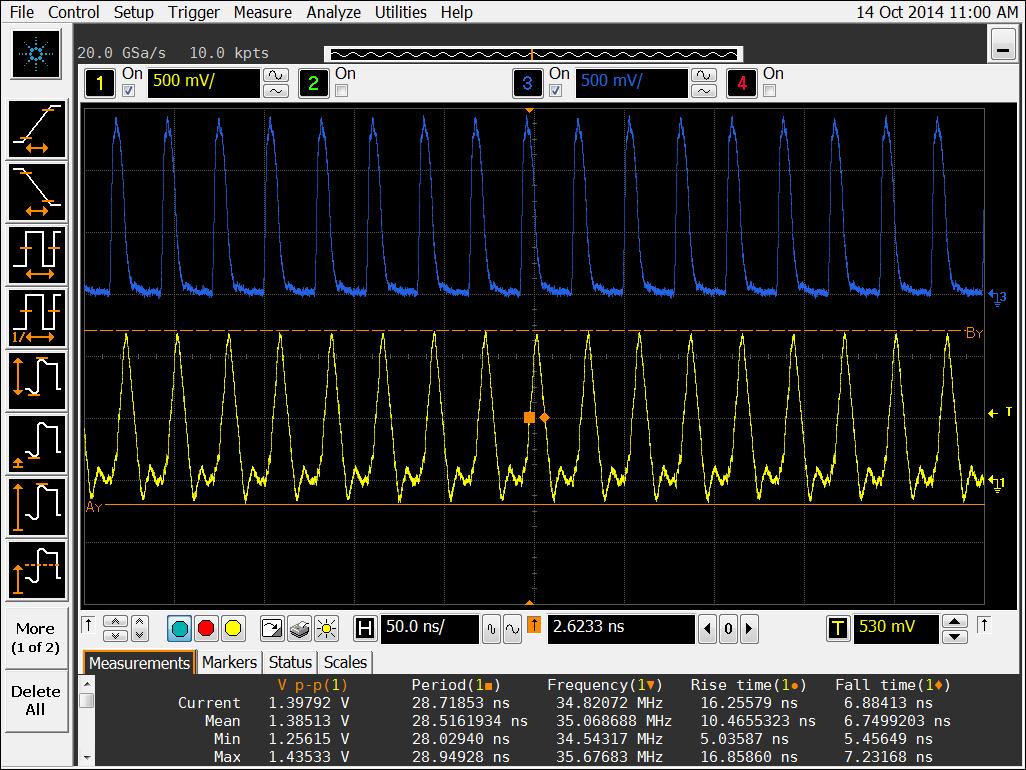The height and width of the screenshot is (770, 1026).
Task: Click the Frequency measurement icon
Action: coord(37,317)
